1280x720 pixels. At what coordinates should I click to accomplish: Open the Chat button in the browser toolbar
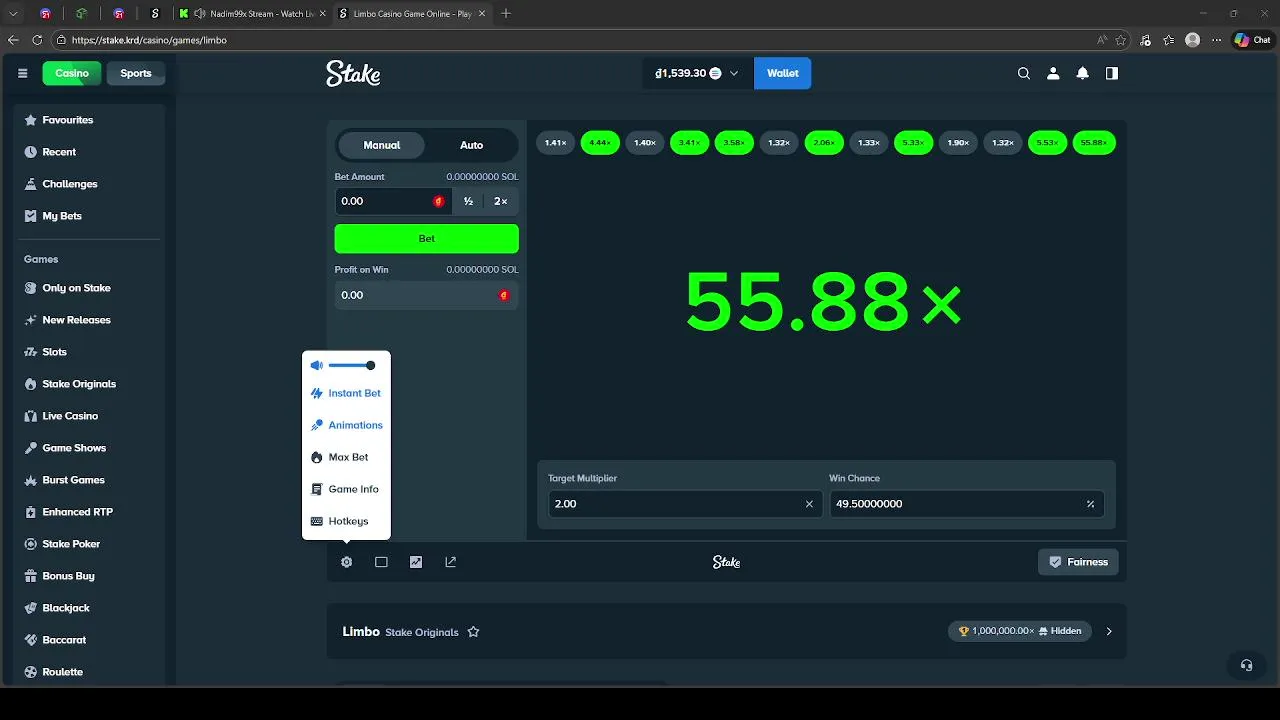[x=1252, y=40]
